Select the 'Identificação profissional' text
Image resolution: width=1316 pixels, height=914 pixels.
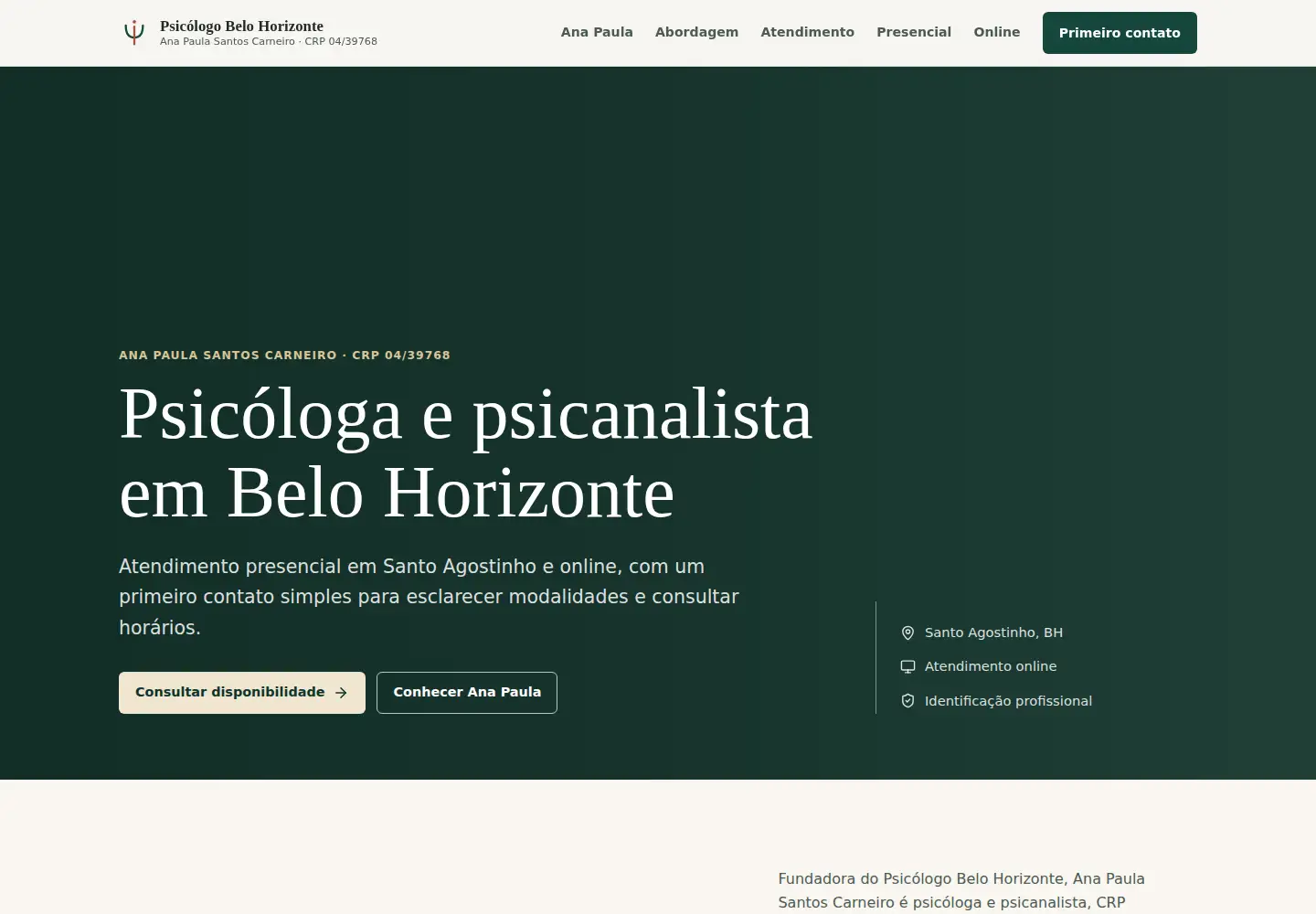pyautogui.click(x=1008, y=701)
